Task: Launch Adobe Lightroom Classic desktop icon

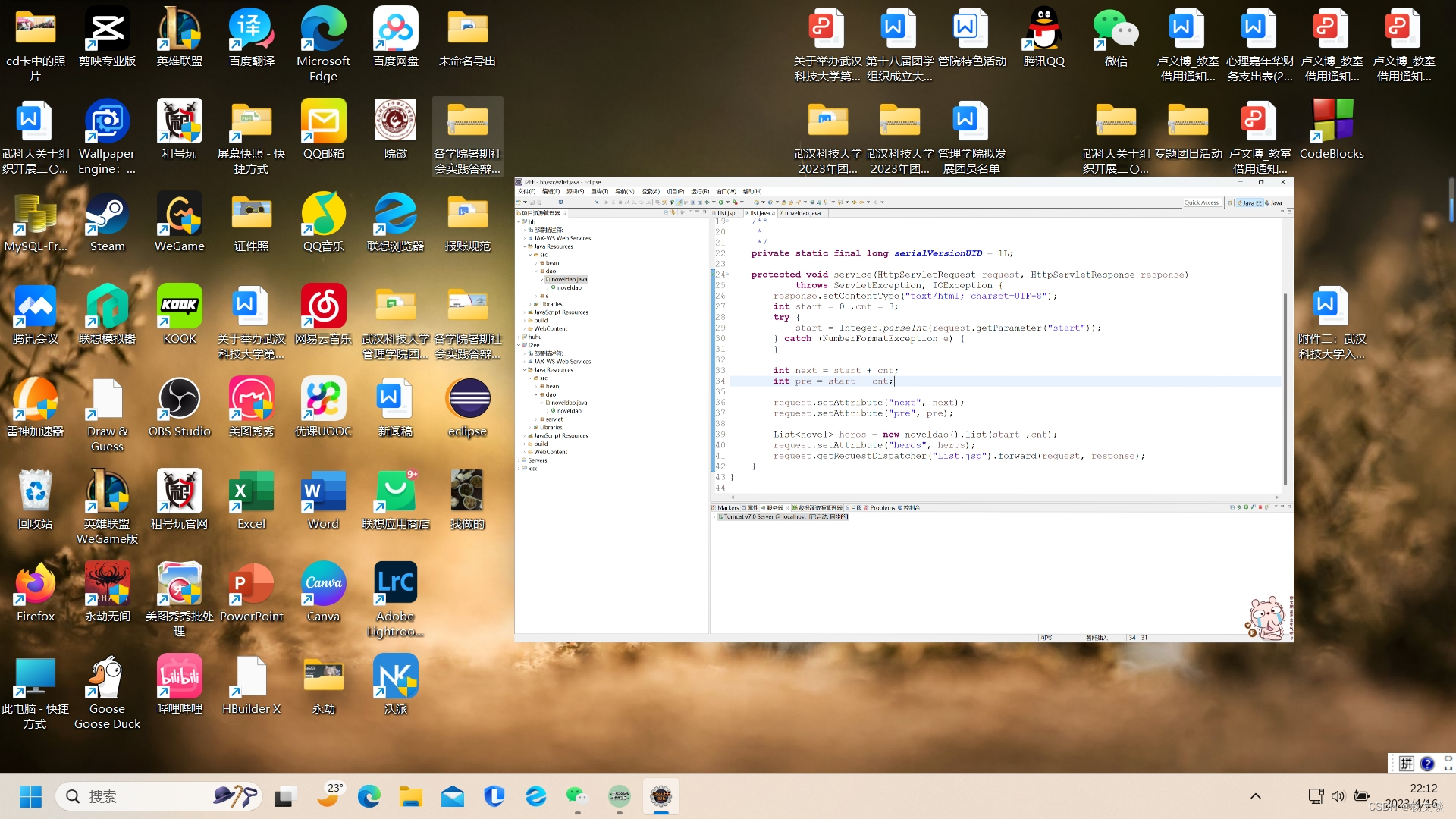Action: pos(395,599)
